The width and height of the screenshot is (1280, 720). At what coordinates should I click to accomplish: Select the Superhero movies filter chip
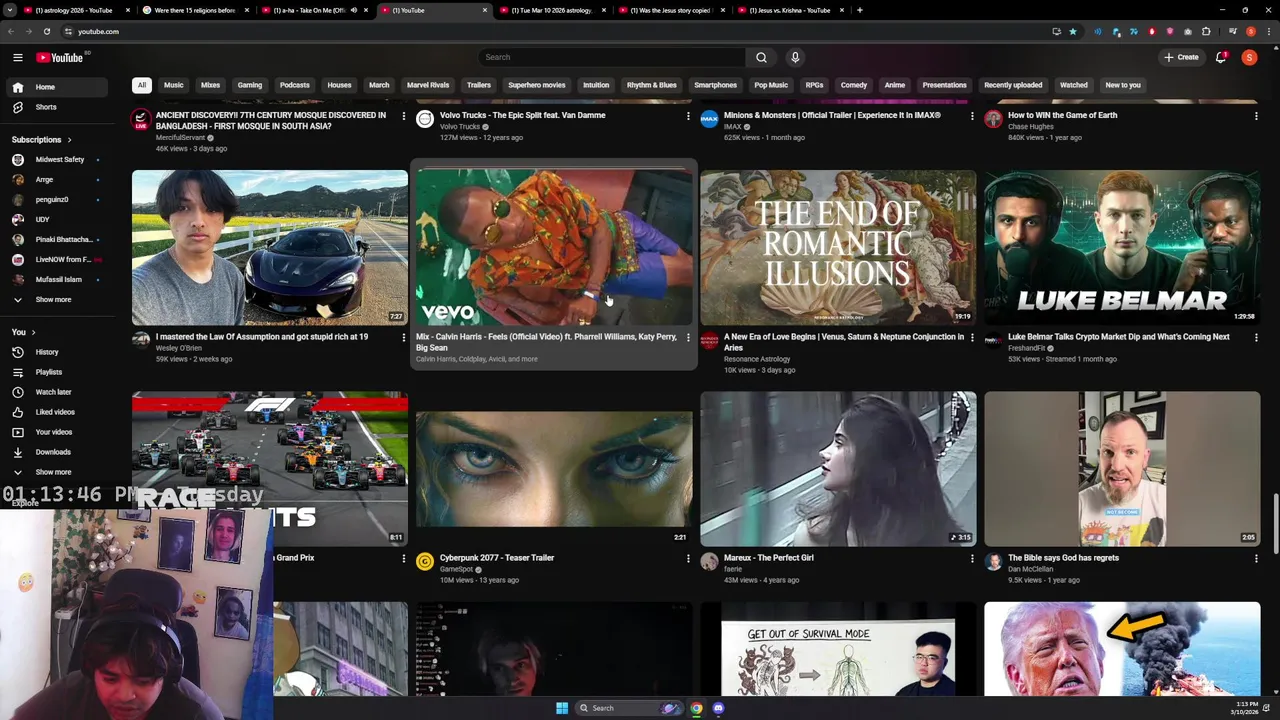[x=537, y=85]
